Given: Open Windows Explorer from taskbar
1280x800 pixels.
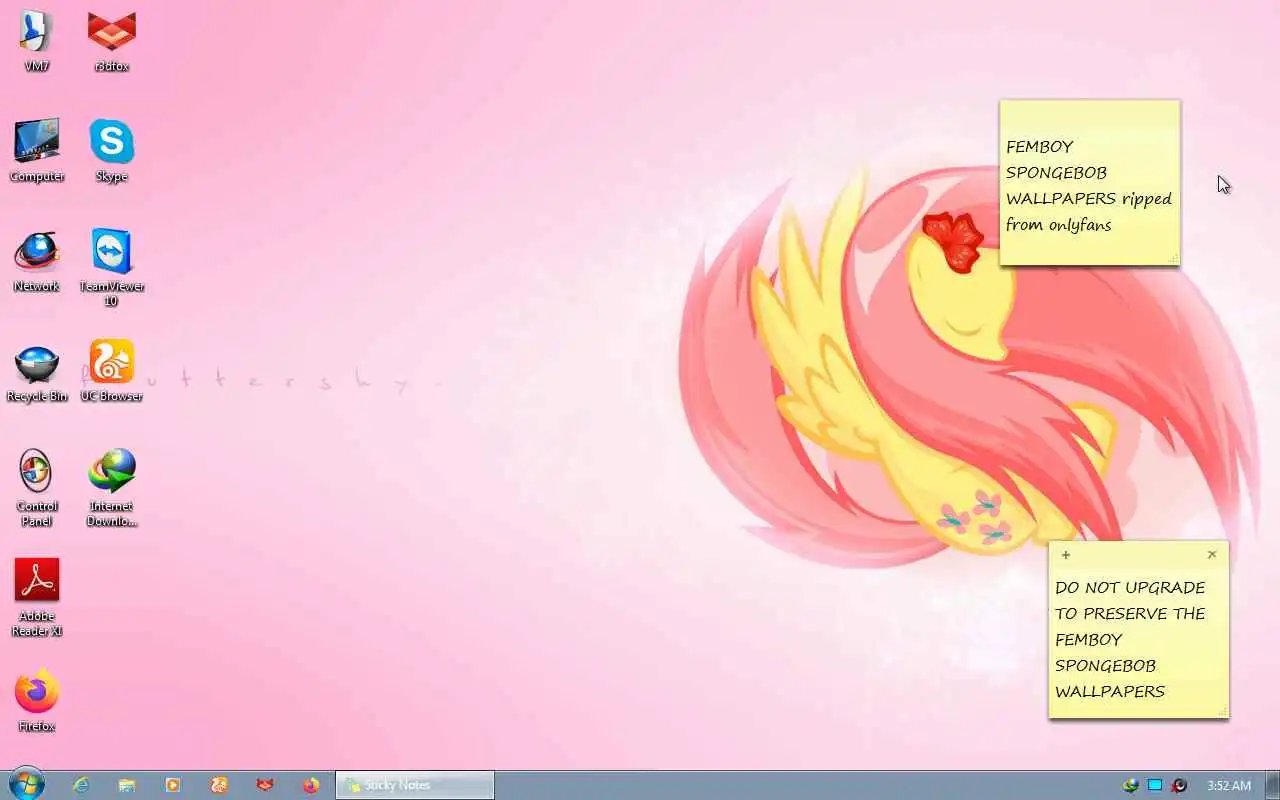Looking at the screenshot, I should pos(127,785).
